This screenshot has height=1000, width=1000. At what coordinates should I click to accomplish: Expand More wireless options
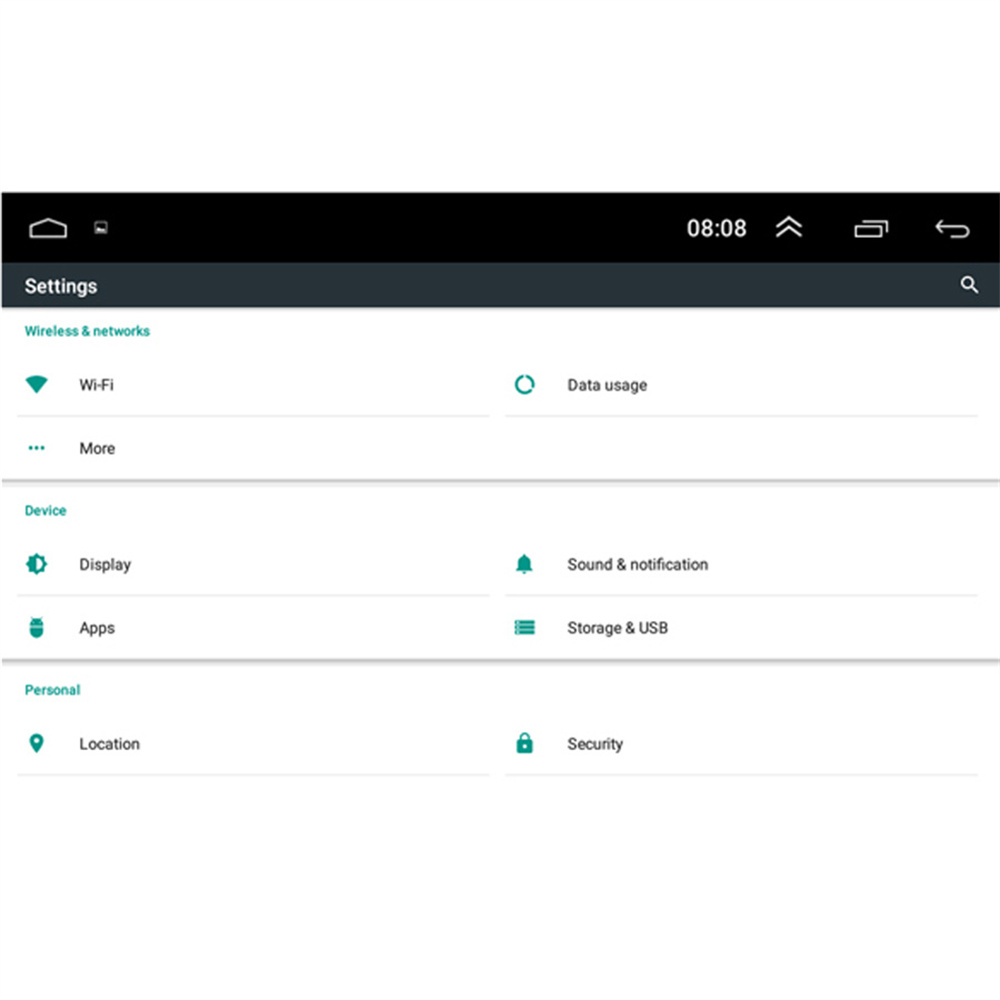click(x=97, y=449)
